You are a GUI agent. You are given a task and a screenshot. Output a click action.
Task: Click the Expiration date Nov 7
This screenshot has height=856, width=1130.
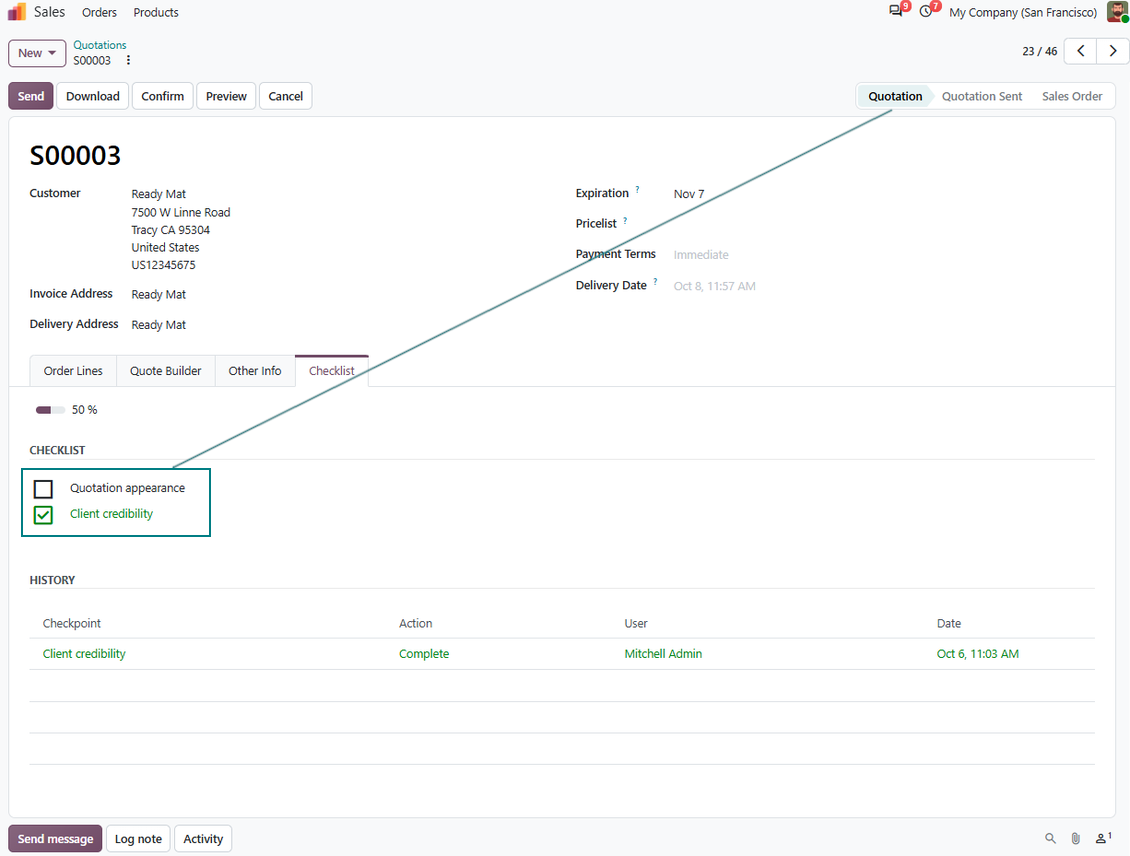pyautogui.click(x=689, y=194)
